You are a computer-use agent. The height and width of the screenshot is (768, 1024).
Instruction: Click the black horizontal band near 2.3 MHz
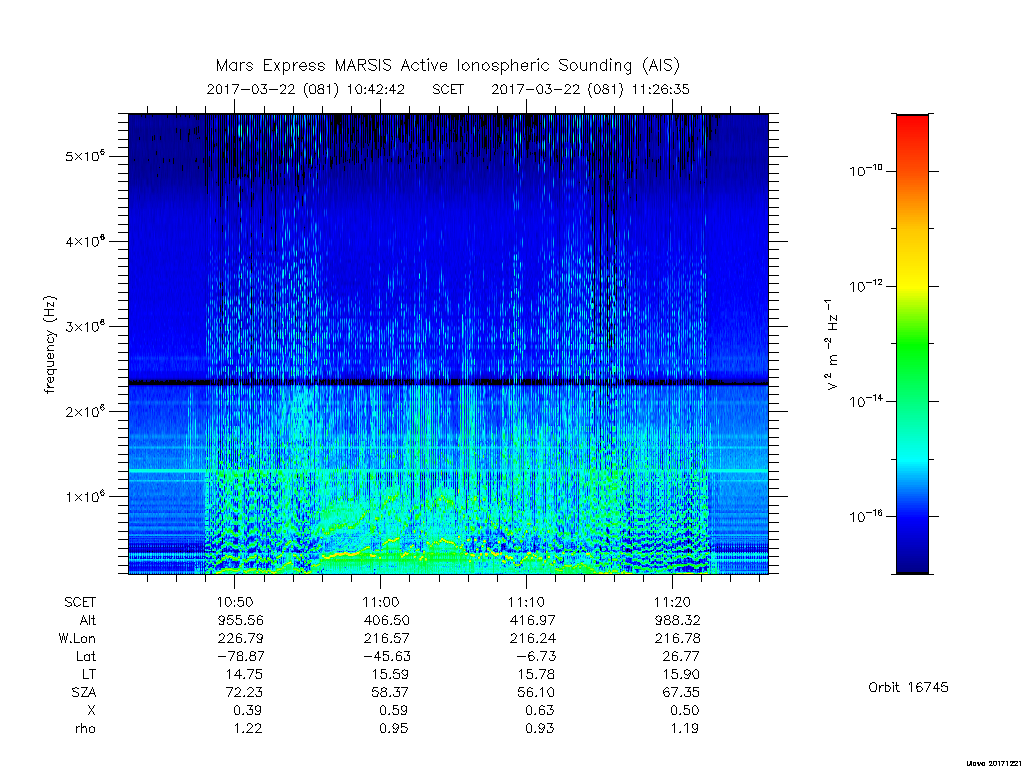click(448, 383)
